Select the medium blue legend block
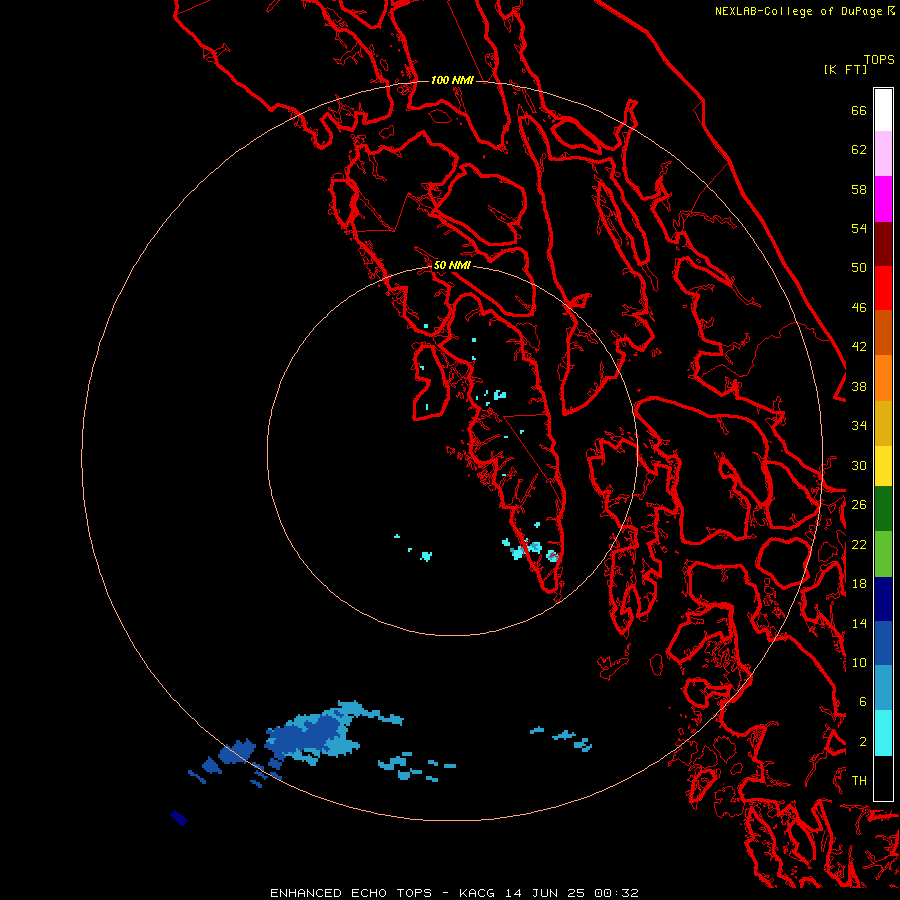Image resolution: width=900 pixels, height=900 pixels. point(883,643)
